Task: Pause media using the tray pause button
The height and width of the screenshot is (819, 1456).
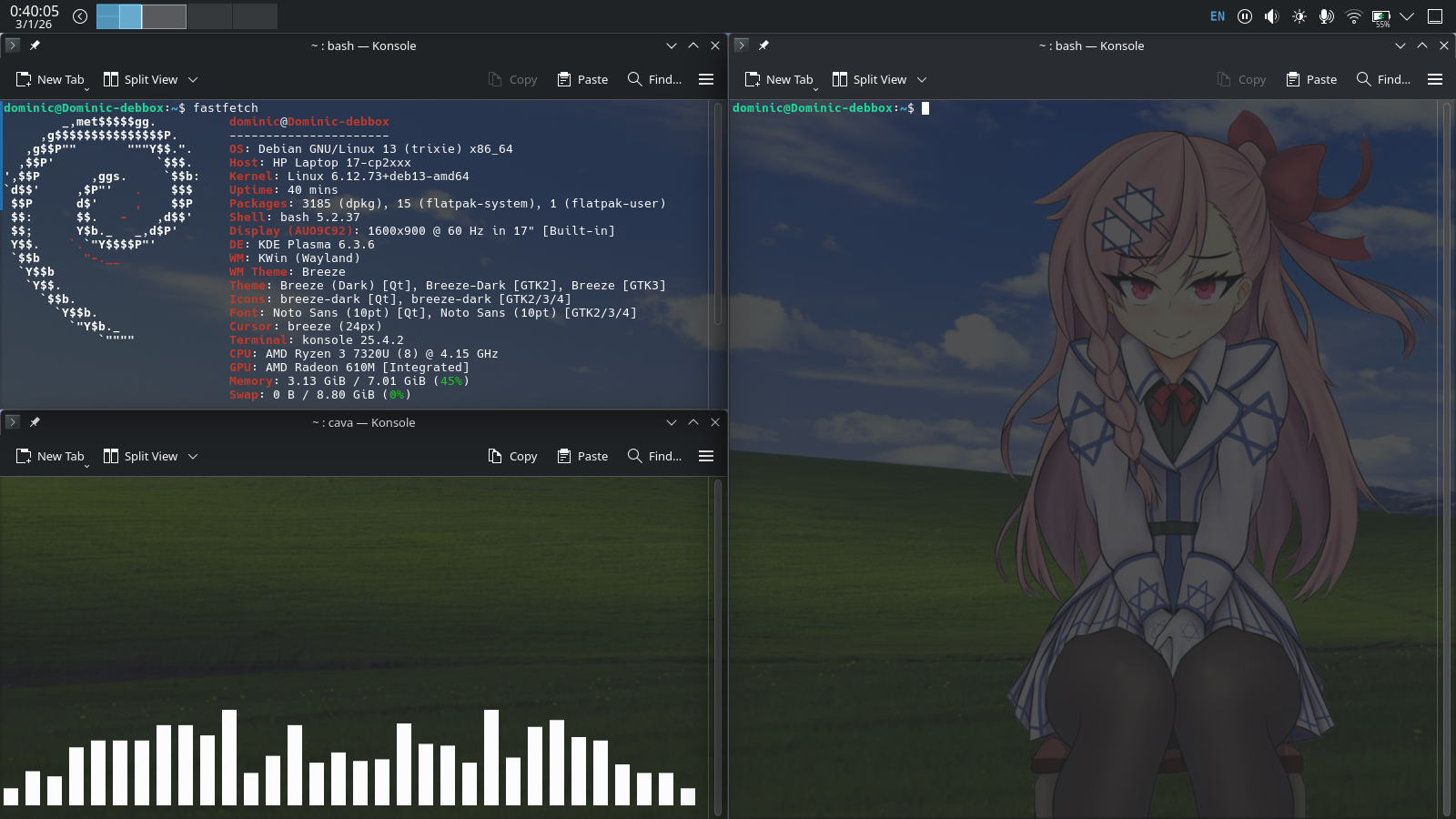Action: click(x=1244, y=16)
